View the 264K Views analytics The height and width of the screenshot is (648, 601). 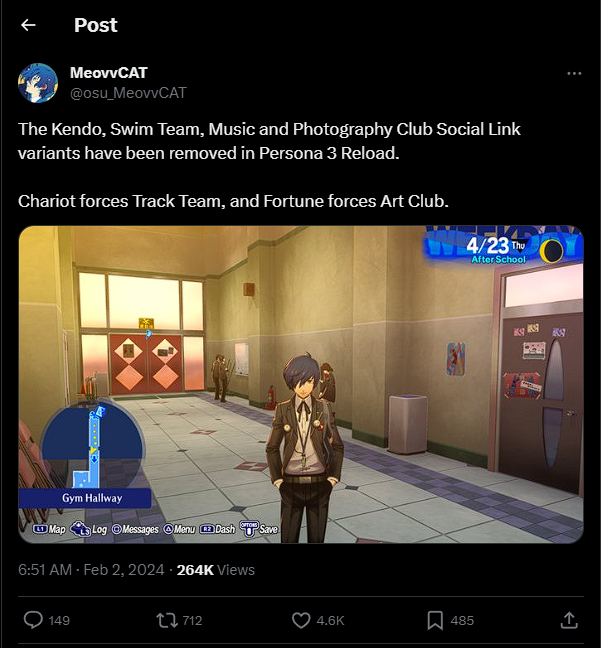coord(216,570)
